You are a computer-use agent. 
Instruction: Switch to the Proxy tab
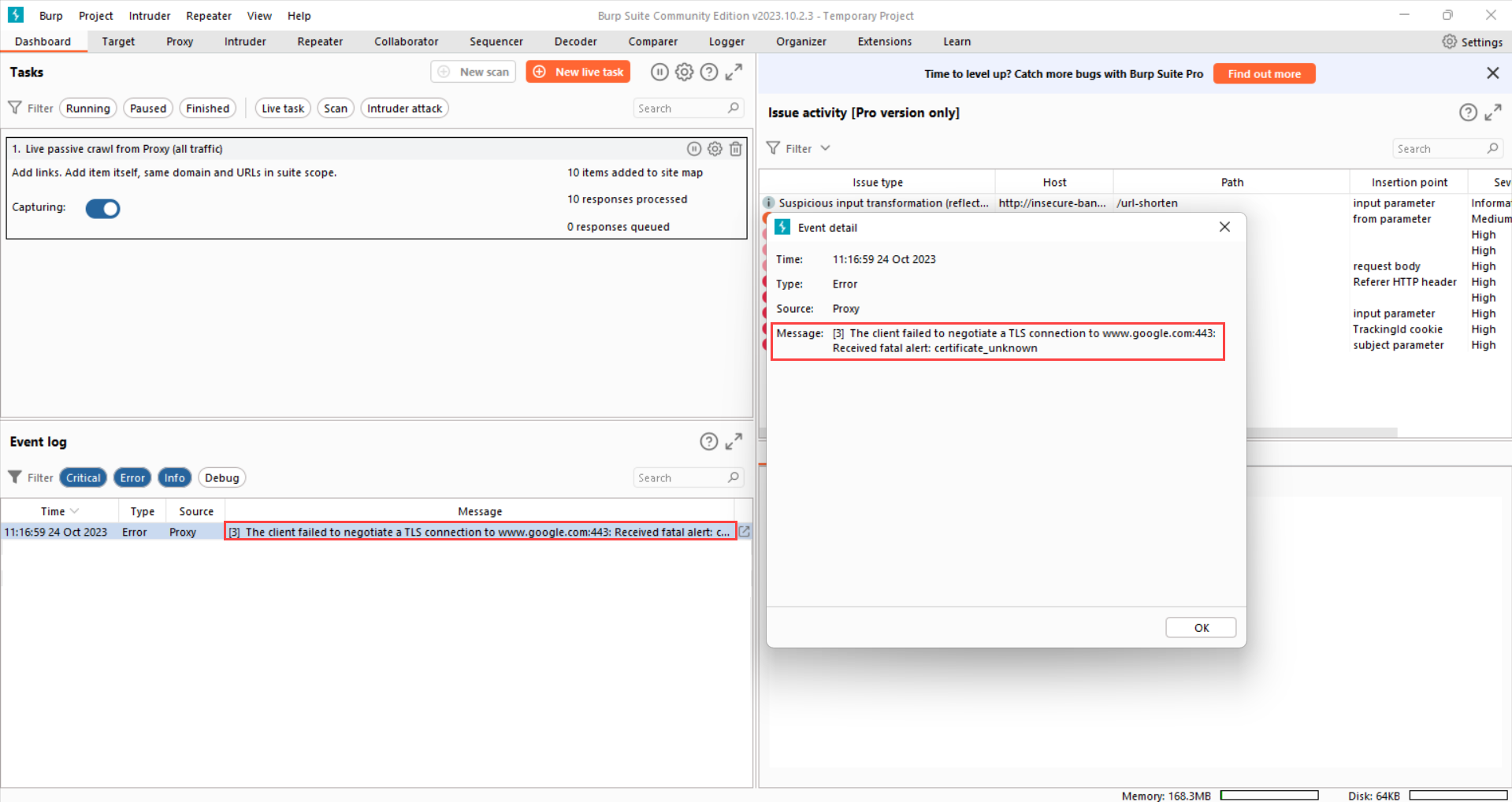point(180,42)
